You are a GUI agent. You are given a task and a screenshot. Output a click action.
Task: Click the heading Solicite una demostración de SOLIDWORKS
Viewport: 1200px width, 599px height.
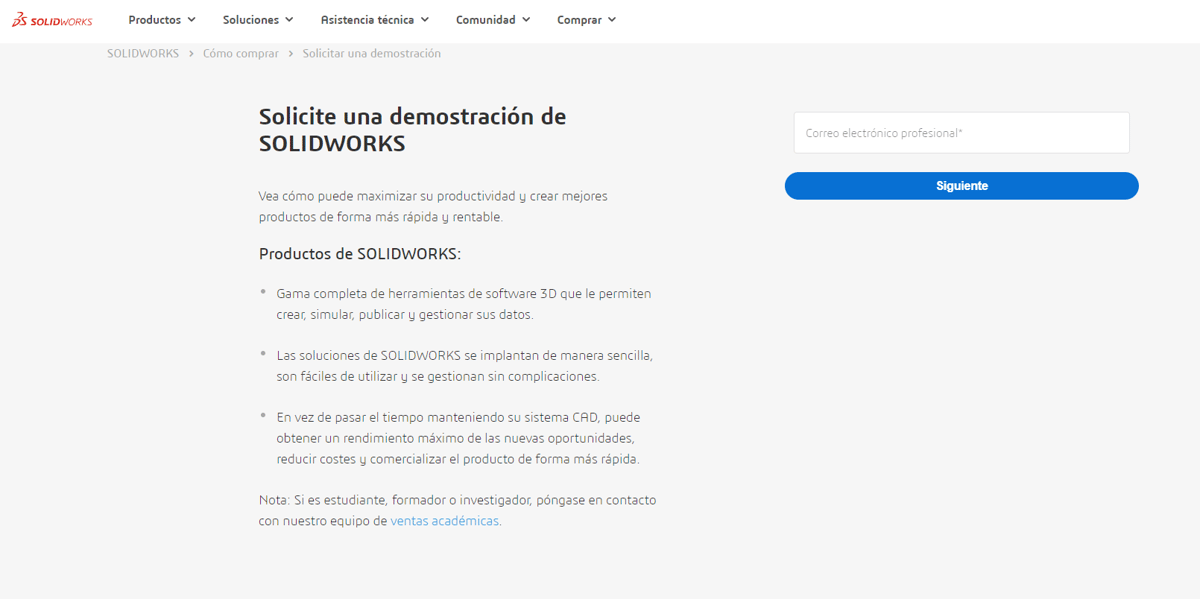pyautogui.click(x=413, y=130)
